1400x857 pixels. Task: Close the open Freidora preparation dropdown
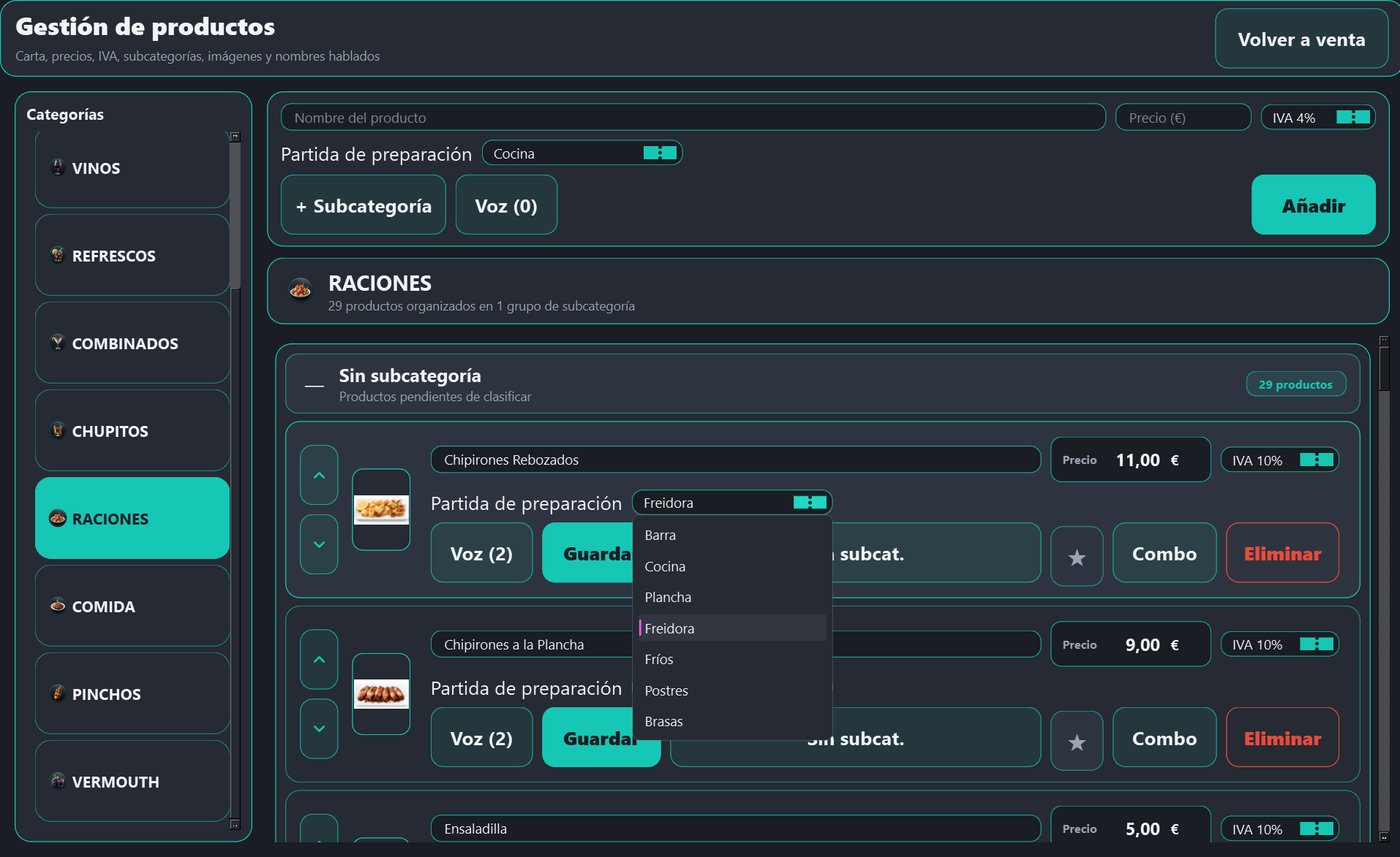click(x=732, y=503)
